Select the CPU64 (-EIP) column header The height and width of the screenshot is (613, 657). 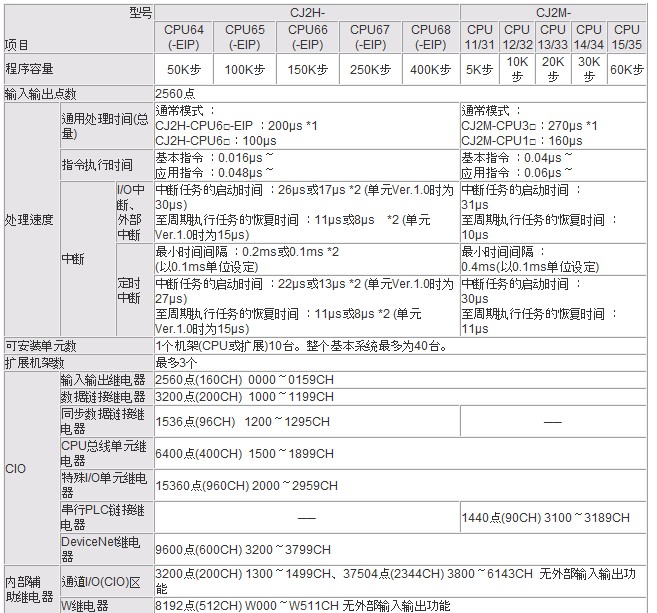[x=184, y=37]
